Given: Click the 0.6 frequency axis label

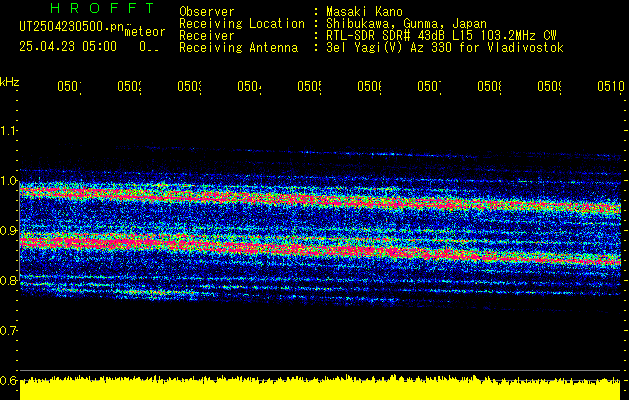Looking at the screenshot, I should pos(8,380).
